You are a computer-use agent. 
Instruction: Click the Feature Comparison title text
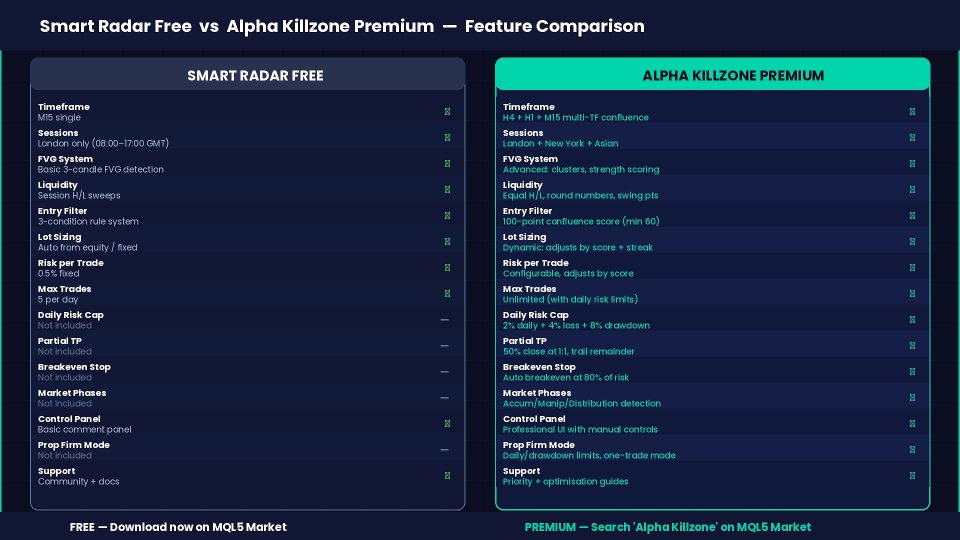coord(555,26)
